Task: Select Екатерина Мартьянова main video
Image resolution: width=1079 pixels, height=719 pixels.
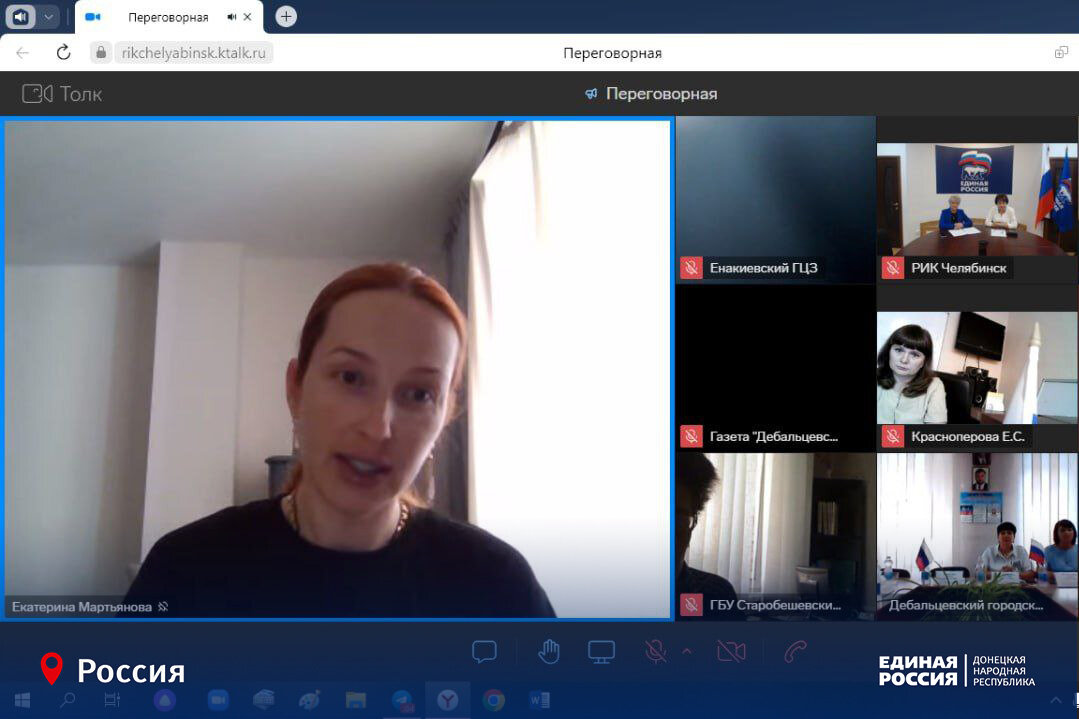Action: click(x=337, y=369)
